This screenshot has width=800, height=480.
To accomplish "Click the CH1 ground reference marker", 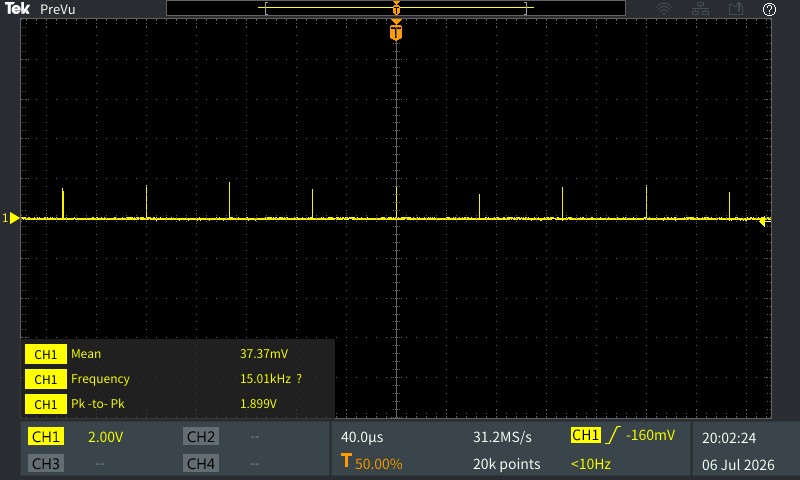I will 11,218.
